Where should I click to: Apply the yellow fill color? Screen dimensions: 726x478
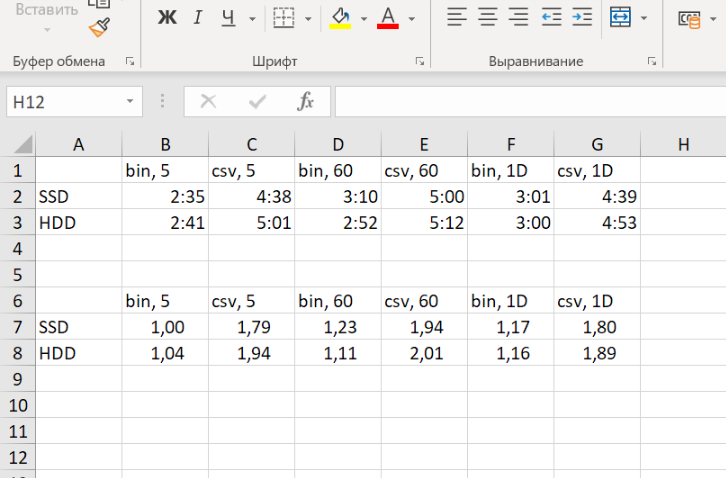coord(340,17)
